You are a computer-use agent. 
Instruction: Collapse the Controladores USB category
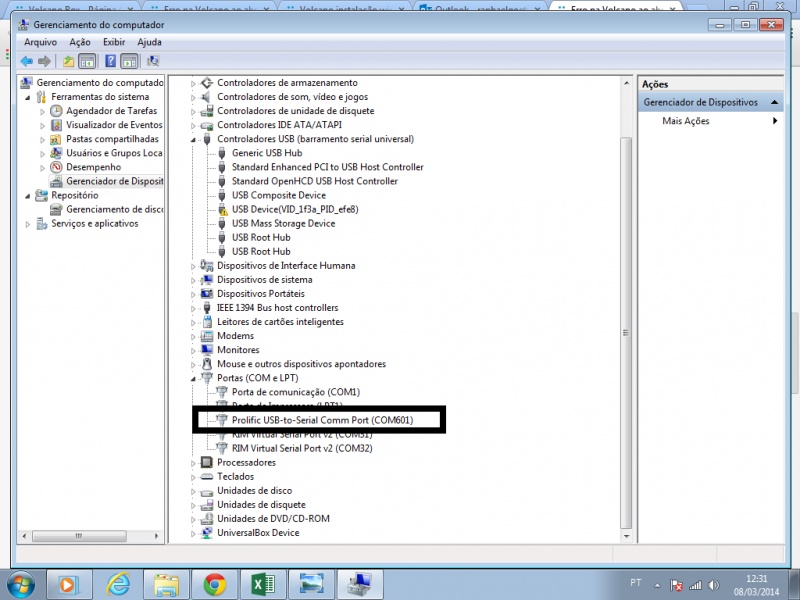coord(193,139)
